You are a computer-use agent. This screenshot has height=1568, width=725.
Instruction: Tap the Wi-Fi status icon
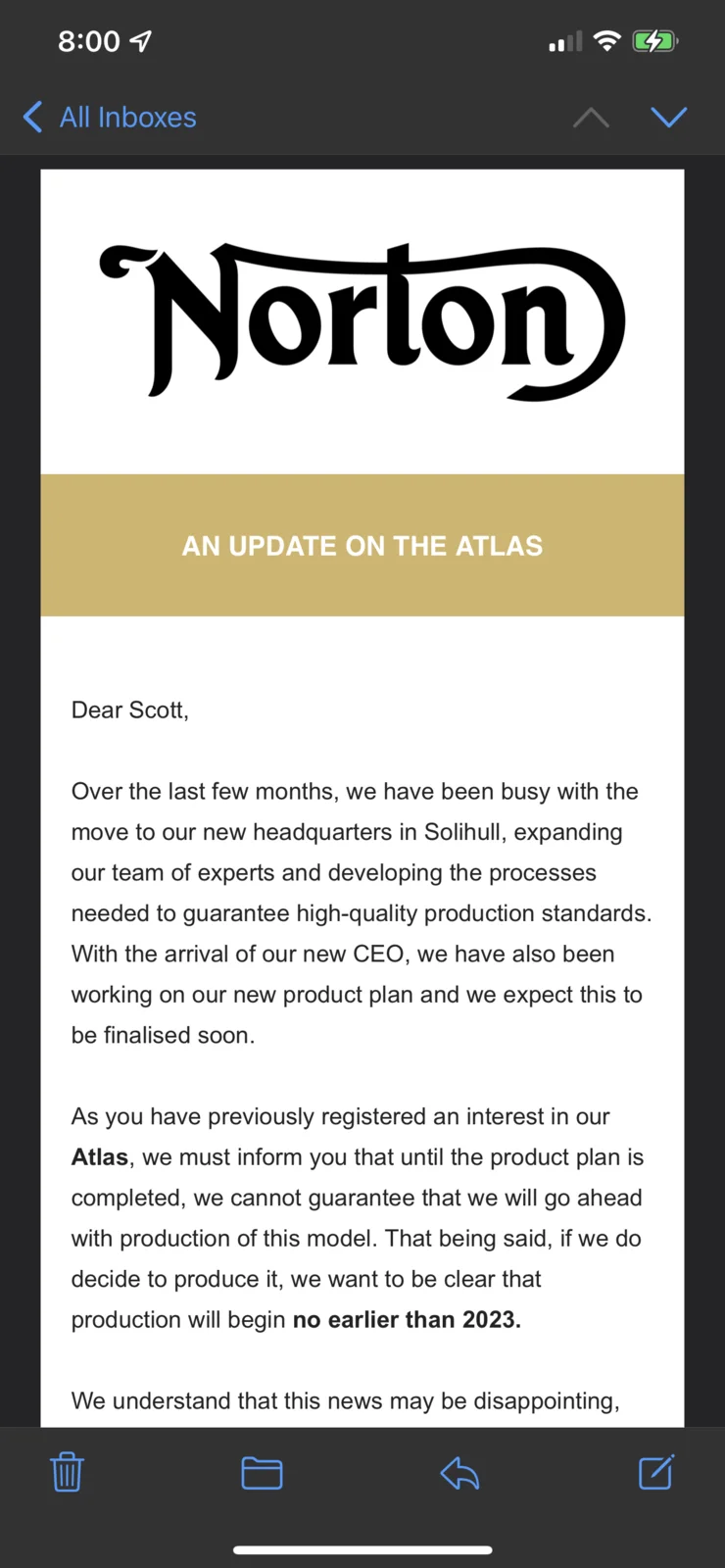pos(607,41)
